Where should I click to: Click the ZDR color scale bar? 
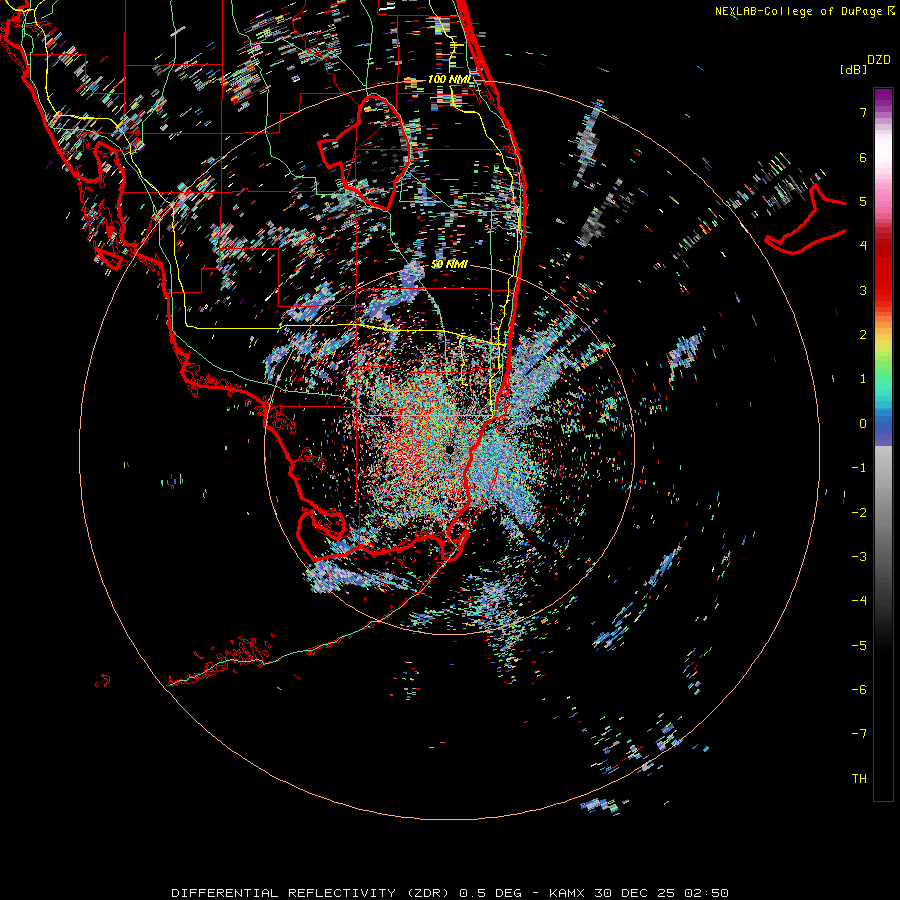click(x=883, y=444)
